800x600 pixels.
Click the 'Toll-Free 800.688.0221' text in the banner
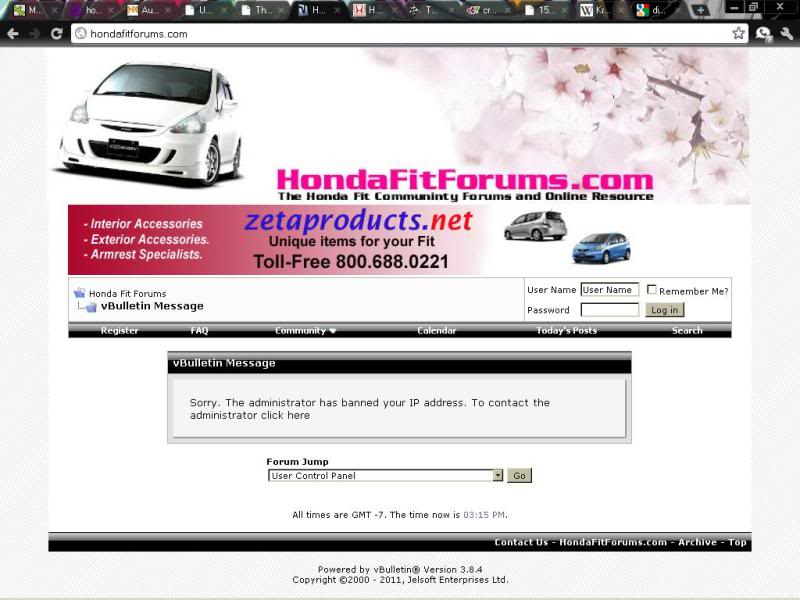point(351,262)
